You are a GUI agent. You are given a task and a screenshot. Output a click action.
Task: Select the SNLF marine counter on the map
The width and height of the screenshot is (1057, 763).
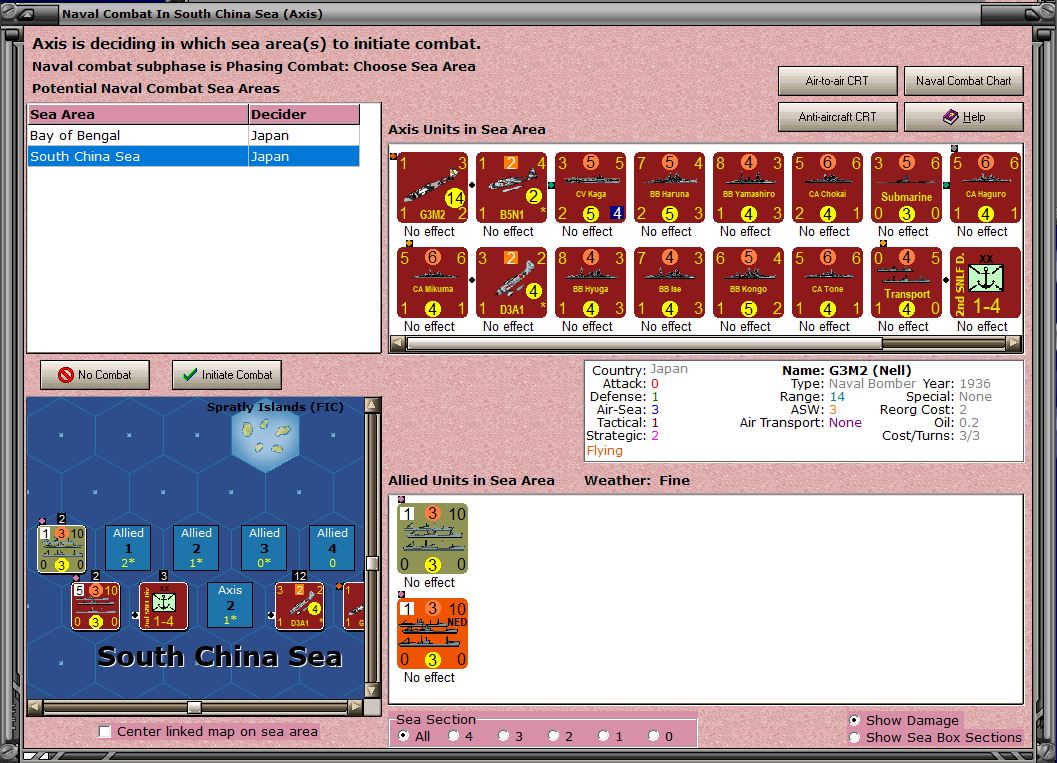coord(164,606)
